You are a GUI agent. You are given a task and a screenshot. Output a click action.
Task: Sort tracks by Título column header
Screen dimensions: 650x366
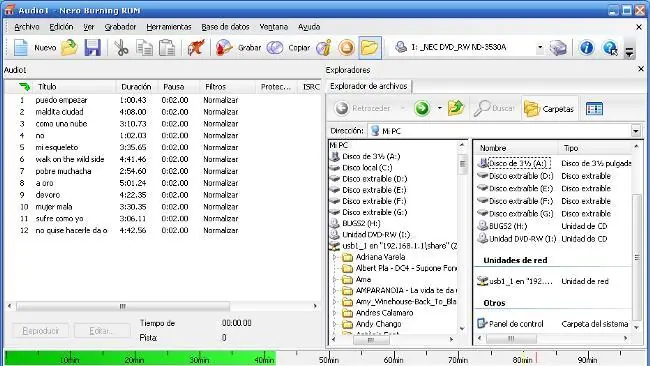pyautogui.click(x=75, y=87)
